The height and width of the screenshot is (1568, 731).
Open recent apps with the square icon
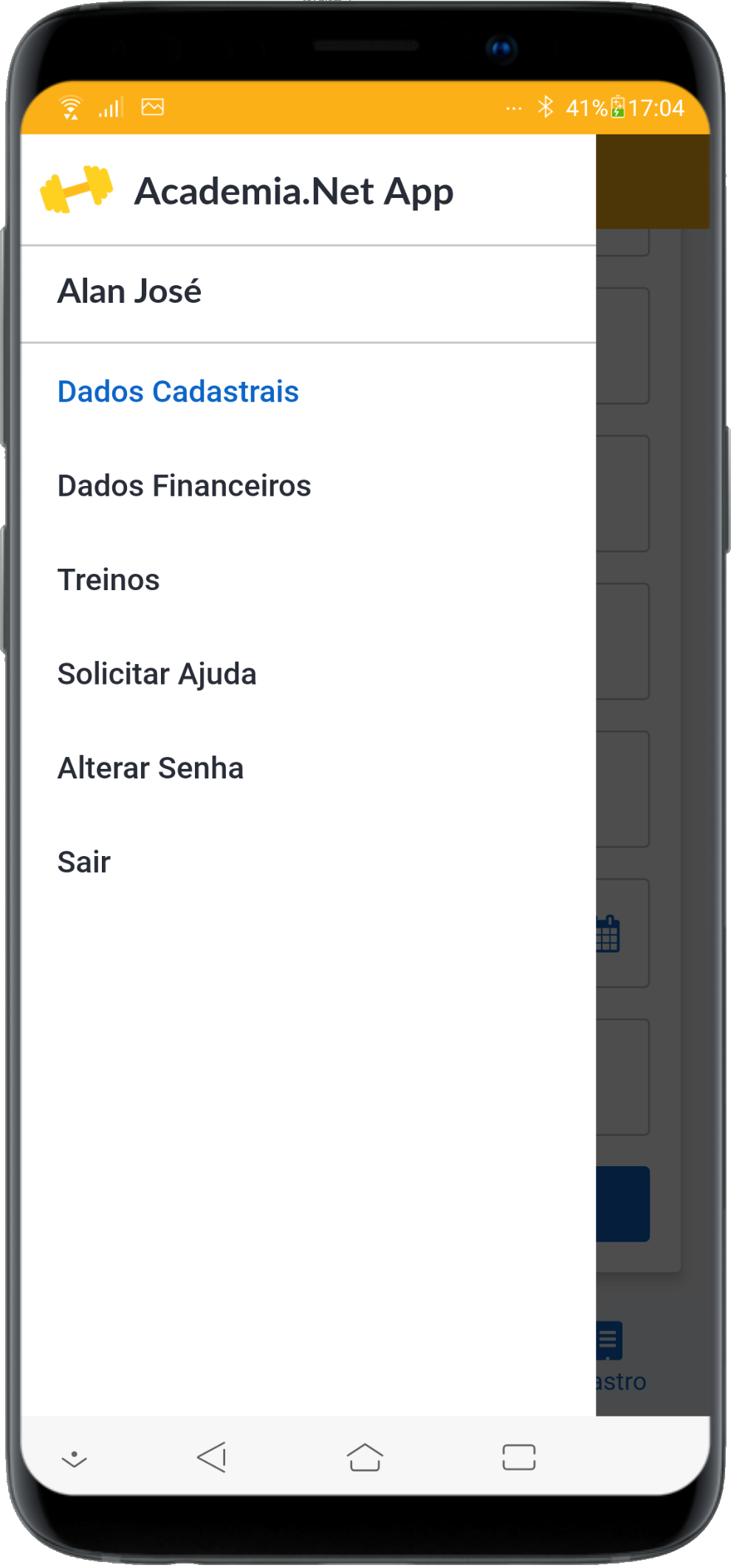click(518, 1458)
